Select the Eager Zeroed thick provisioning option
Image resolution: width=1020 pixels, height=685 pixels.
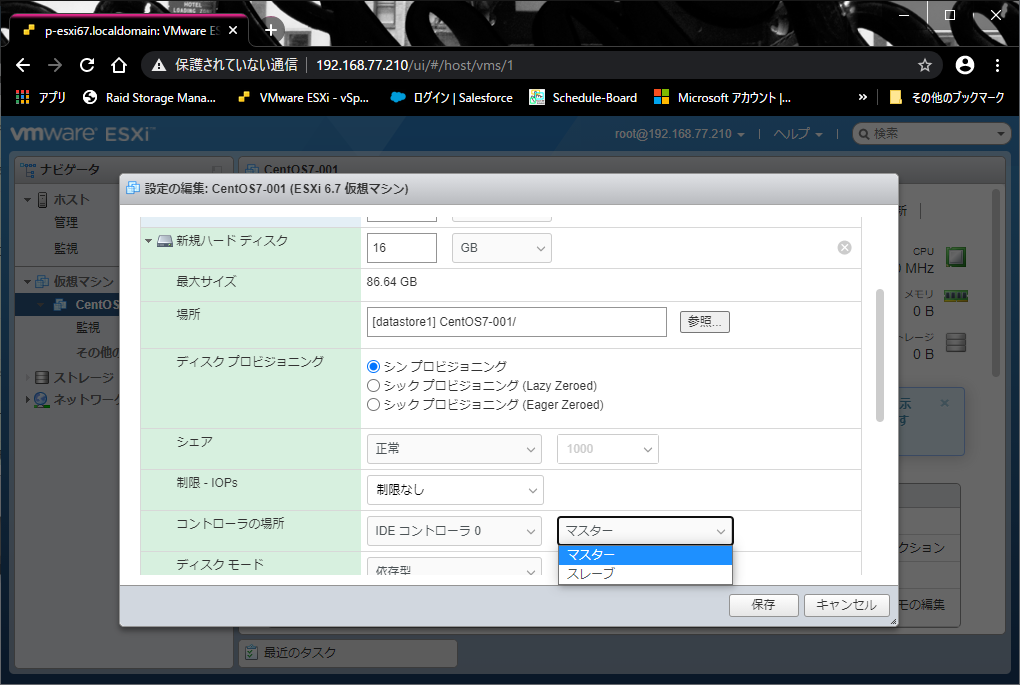pyautogui.click(x=373, y=405)
